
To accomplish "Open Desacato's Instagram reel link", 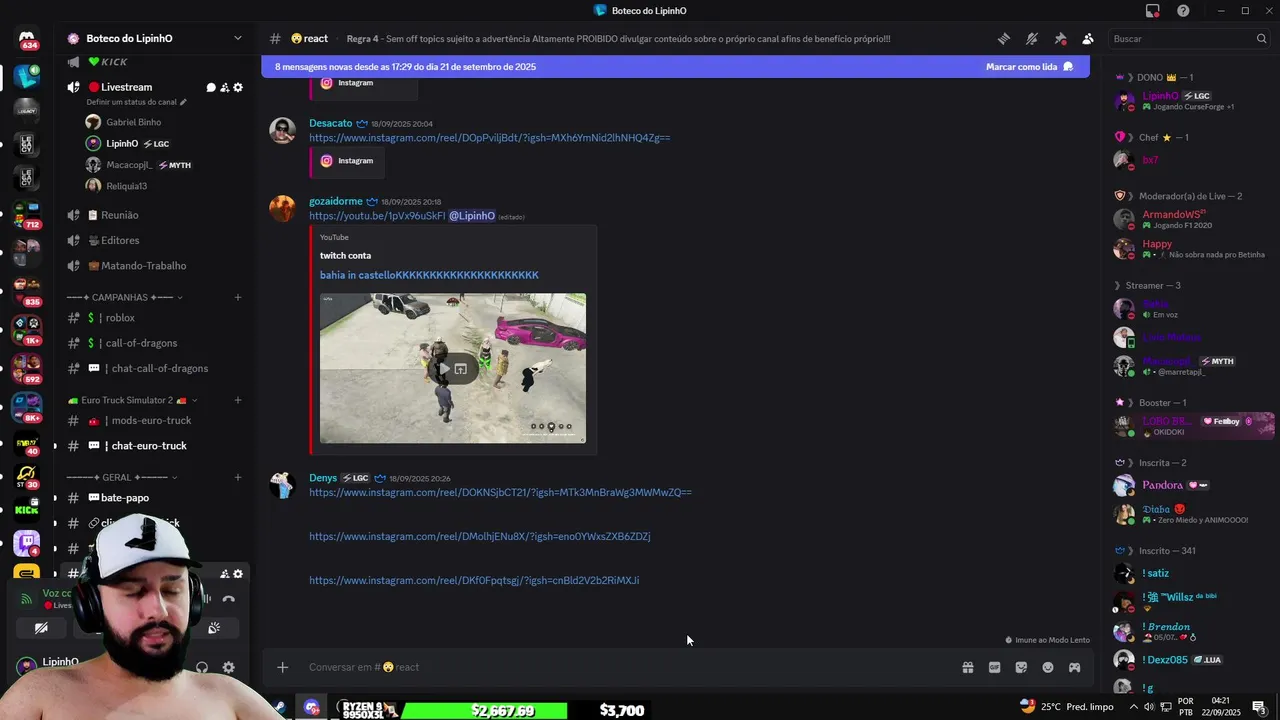I will point(489,138).
